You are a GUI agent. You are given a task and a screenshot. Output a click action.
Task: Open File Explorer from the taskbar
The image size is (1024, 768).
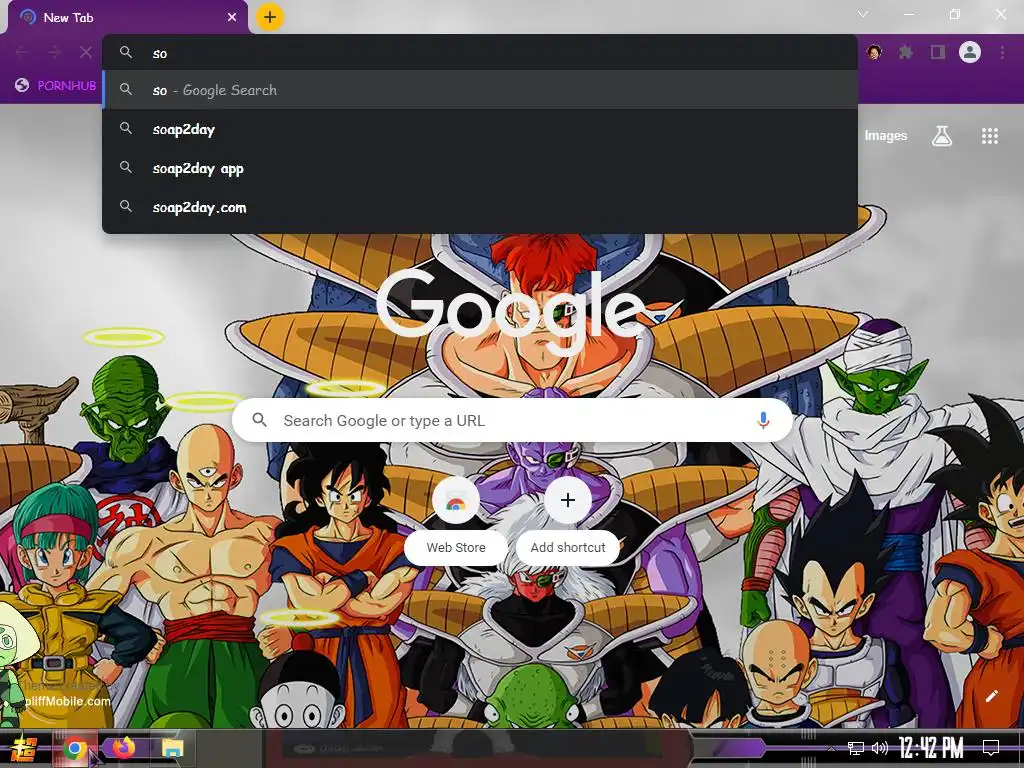click(172, 748)
